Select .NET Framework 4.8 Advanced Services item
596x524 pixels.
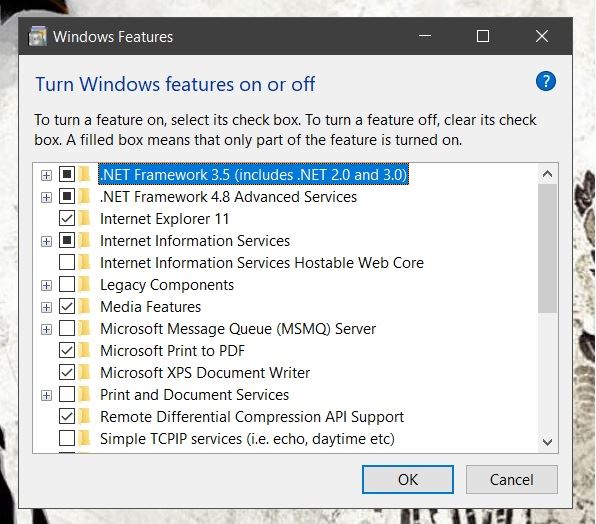(x=228, y=197)
